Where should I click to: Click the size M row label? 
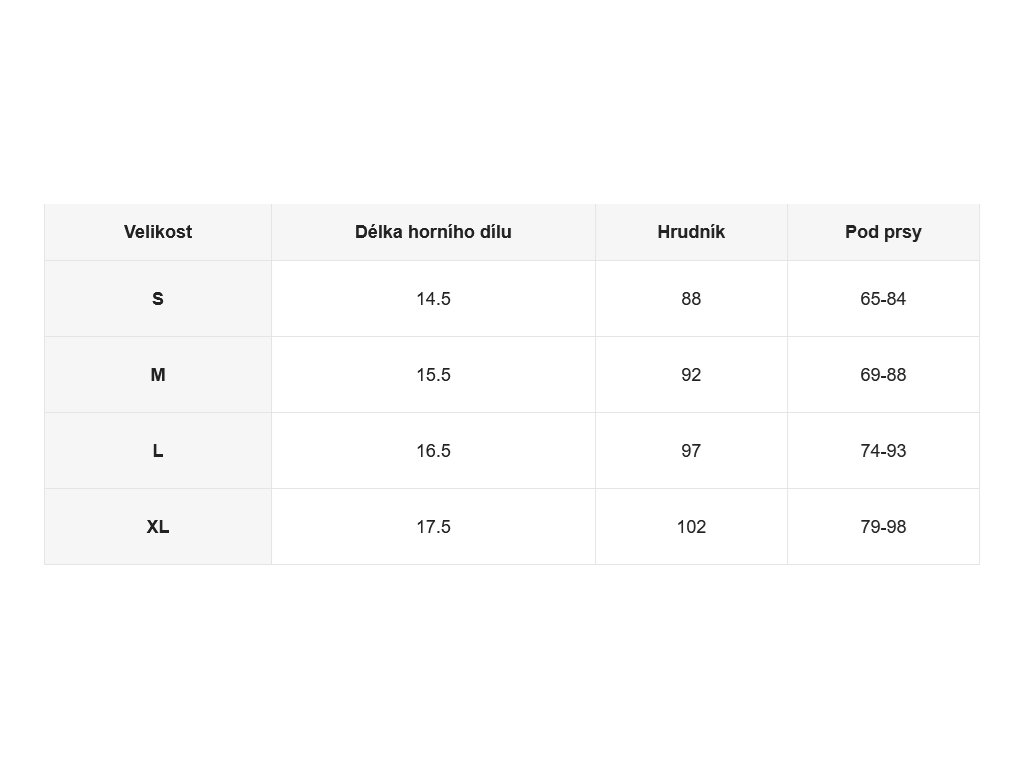[x=158, y=375]
